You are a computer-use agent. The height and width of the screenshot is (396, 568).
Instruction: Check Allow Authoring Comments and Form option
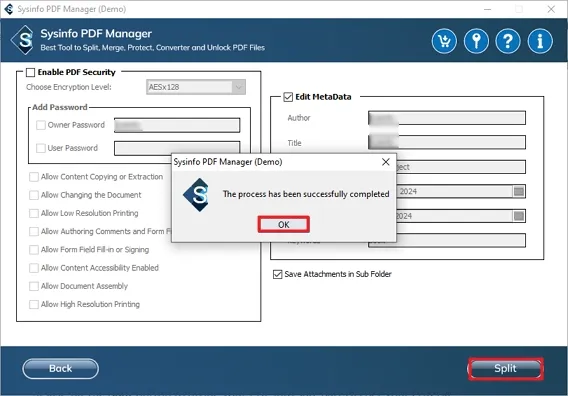pos(34,231)
